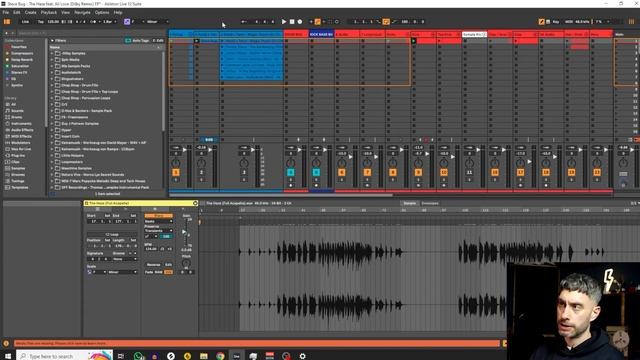This screenshot has height=360, width=640.
Task: Expand the Maschine Samples folder
Action: click(52, 168)
